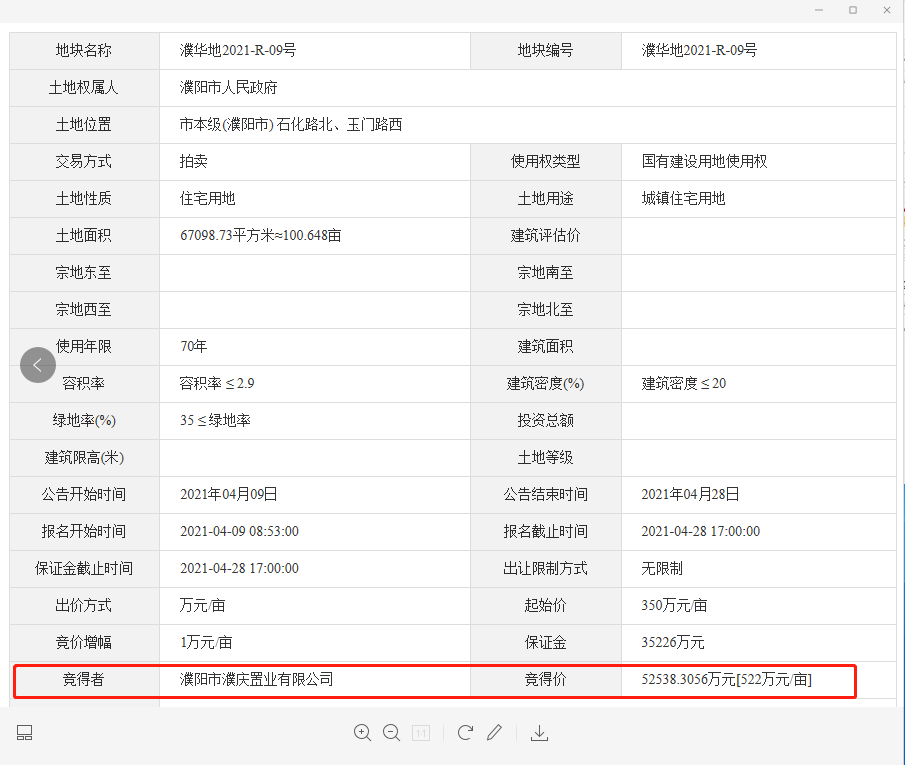
Task: Download the image with the save icon
Action: click(x=539, y=733)
